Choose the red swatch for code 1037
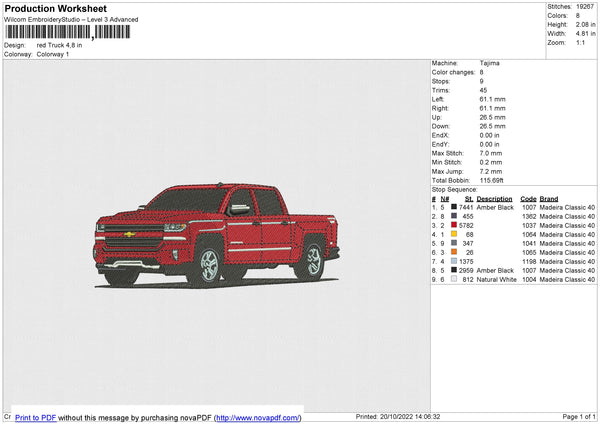This screenshot has width=600, height=424. pyautogui.click(x=454, y=225)
